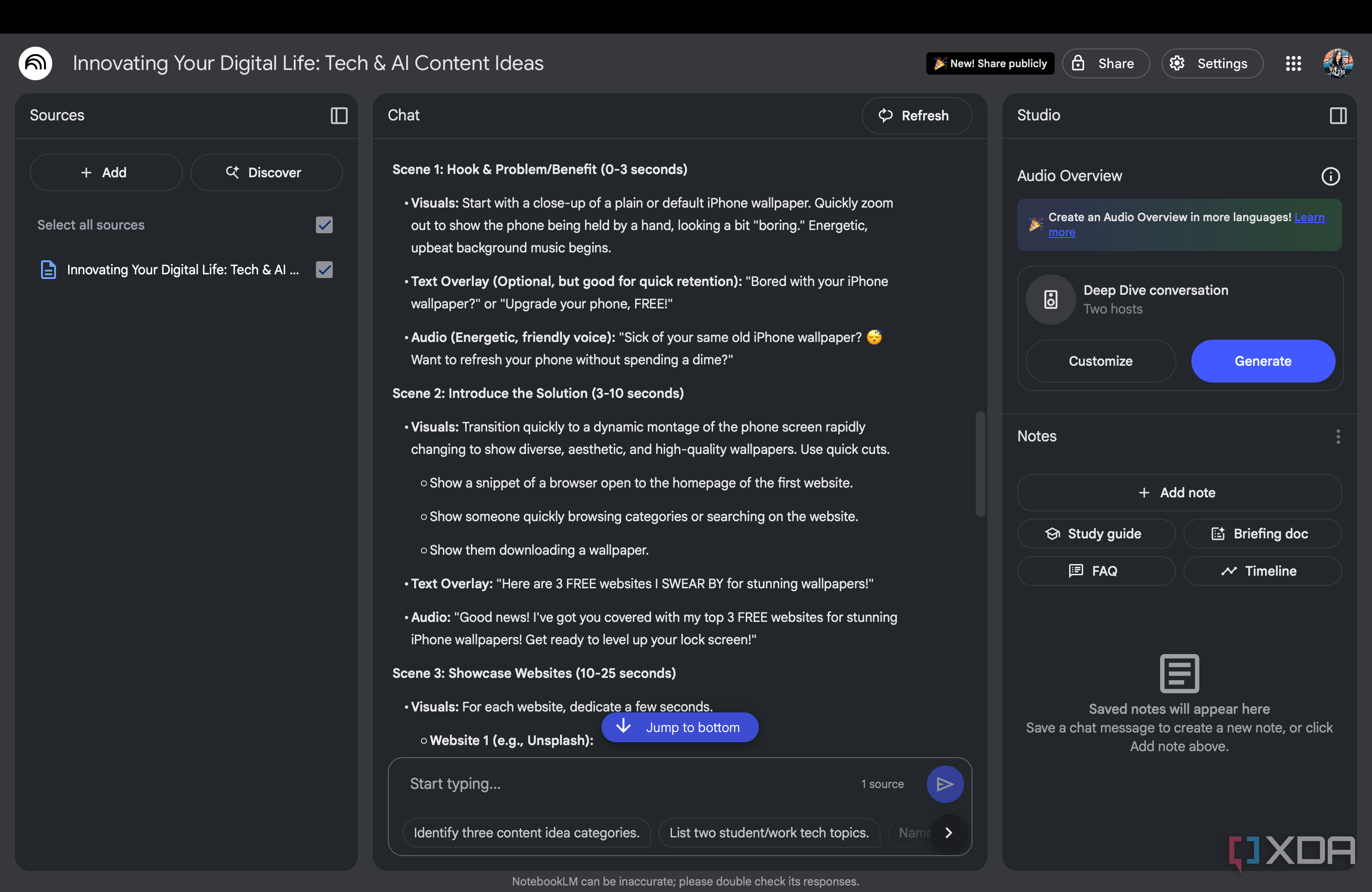Collapse the Sources panel icon
1372x892 pixels.
click(x=339, y=116)
